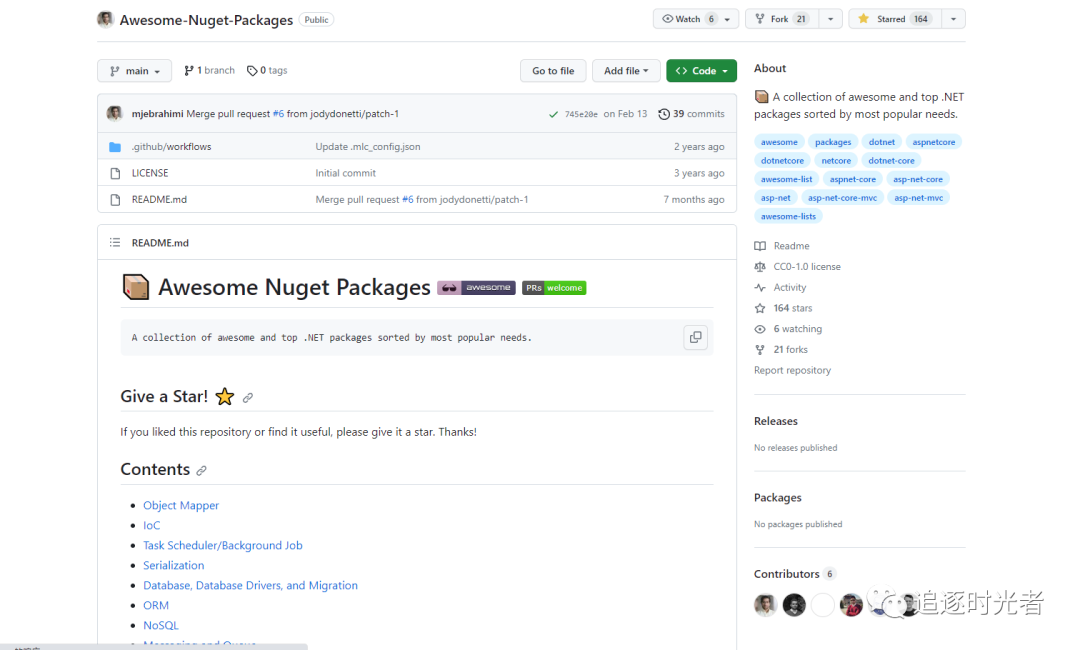Open the main branch selector
This screenshot has width=1080, height=650.
click(x=134, y=71)
